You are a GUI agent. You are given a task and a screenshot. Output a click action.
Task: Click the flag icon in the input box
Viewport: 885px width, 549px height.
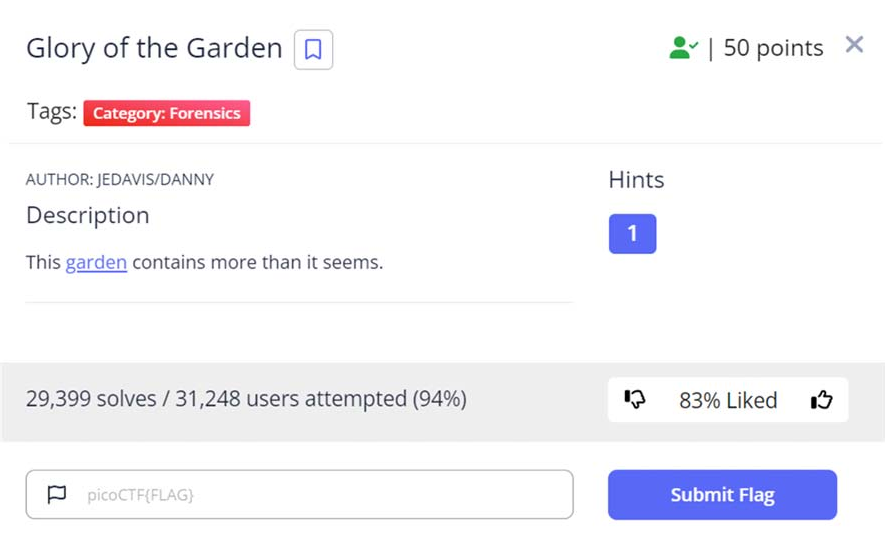pos(57,495)
